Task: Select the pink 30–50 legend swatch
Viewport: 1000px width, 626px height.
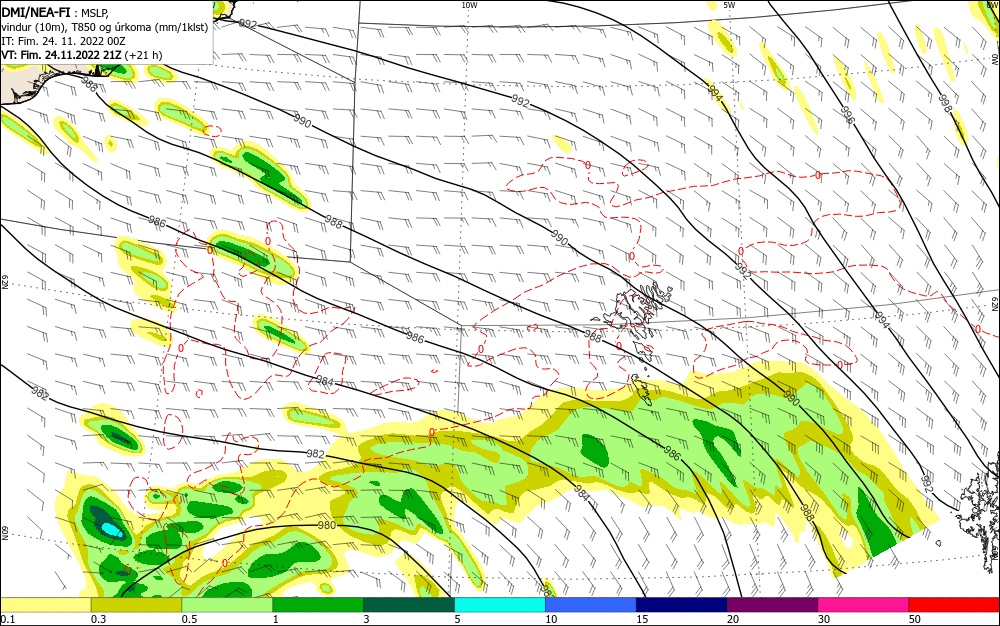Action: coord(863,605)
